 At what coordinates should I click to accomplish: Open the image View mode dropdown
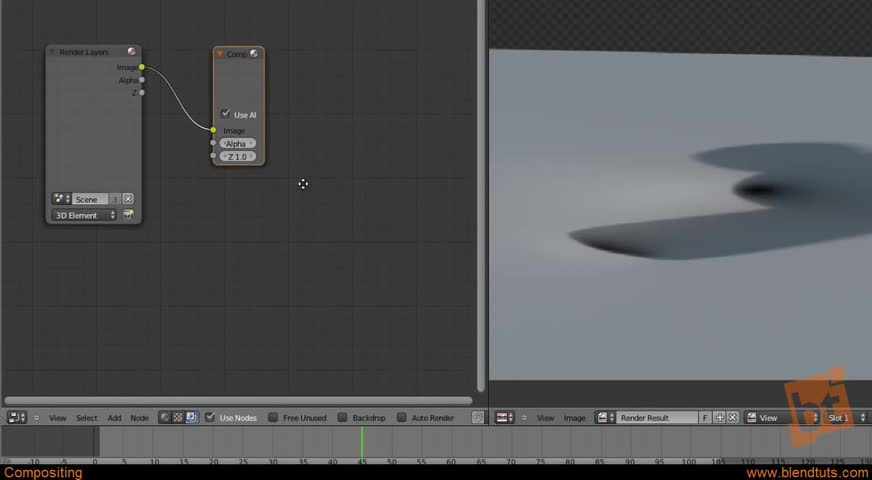[781, 417]
